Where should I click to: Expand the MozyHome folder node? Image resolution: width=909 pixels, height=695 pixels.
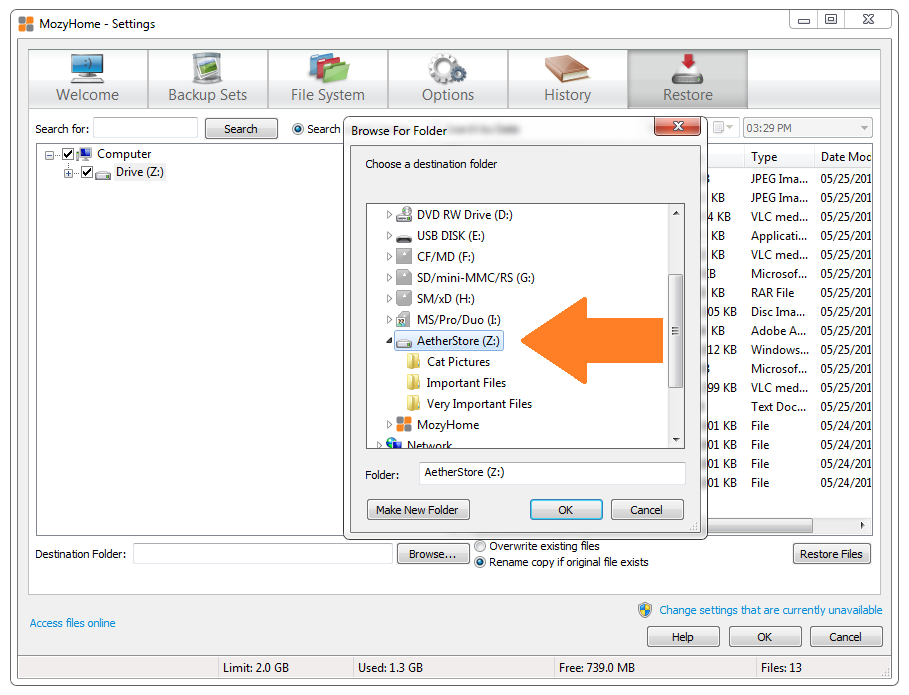coord(389,424)
